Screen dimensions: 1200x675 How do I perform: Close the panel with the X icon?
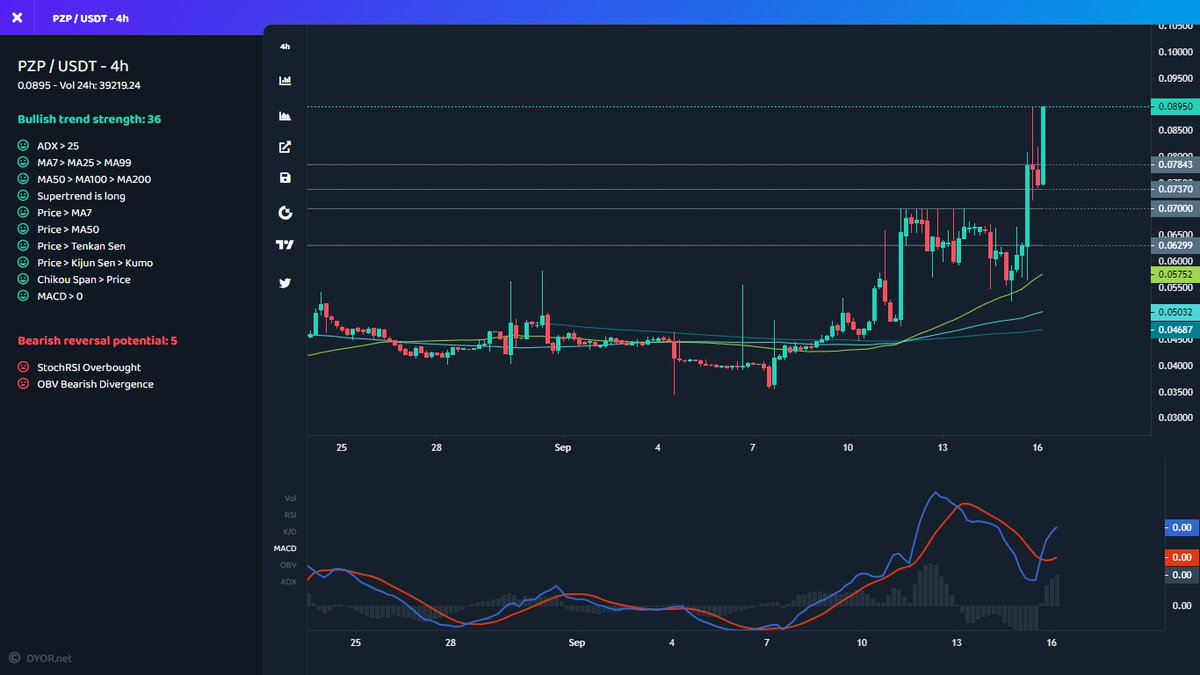click(17, 17)
